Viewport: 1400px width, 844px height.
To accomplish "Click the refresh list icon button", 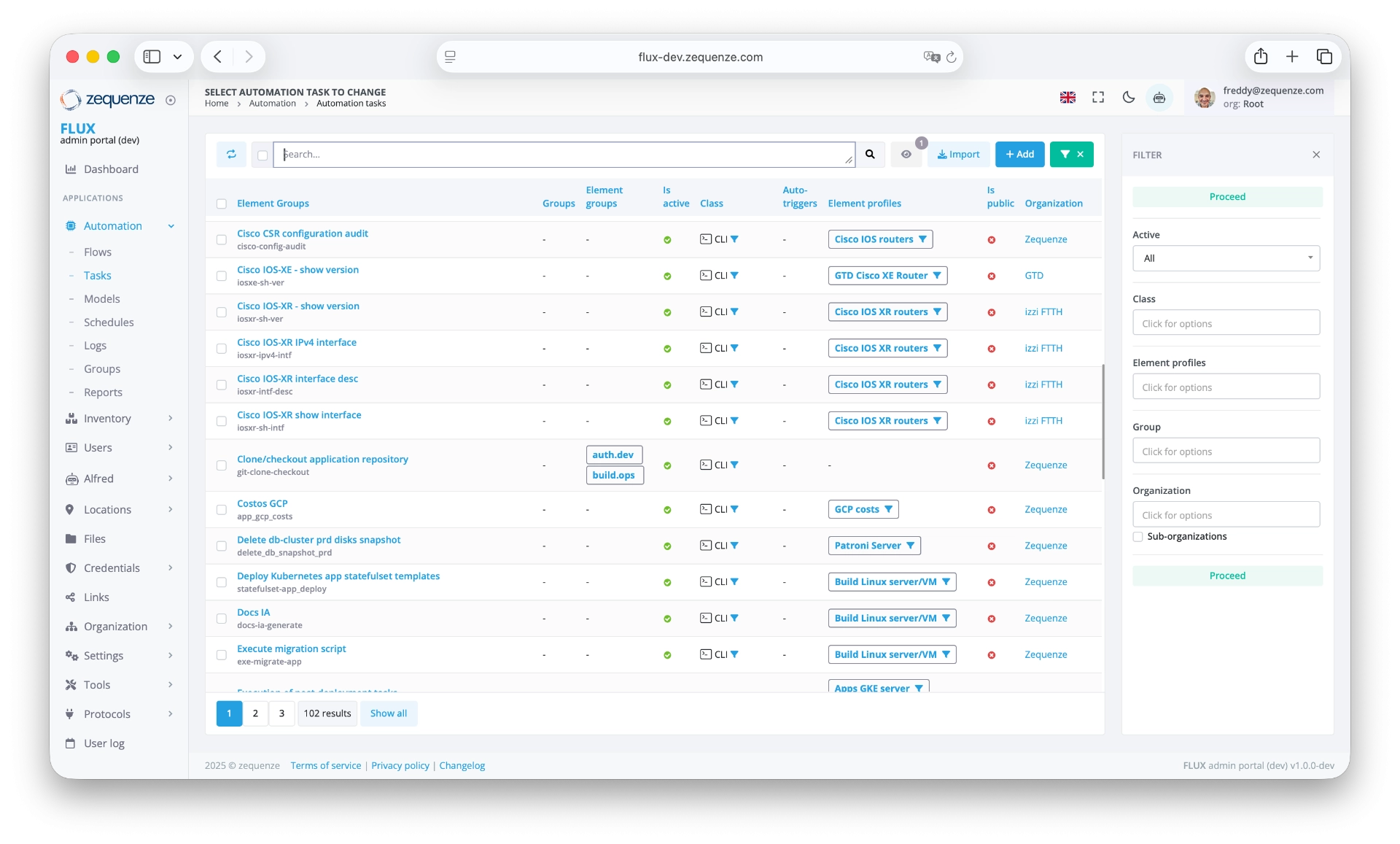I will [231, 154].
